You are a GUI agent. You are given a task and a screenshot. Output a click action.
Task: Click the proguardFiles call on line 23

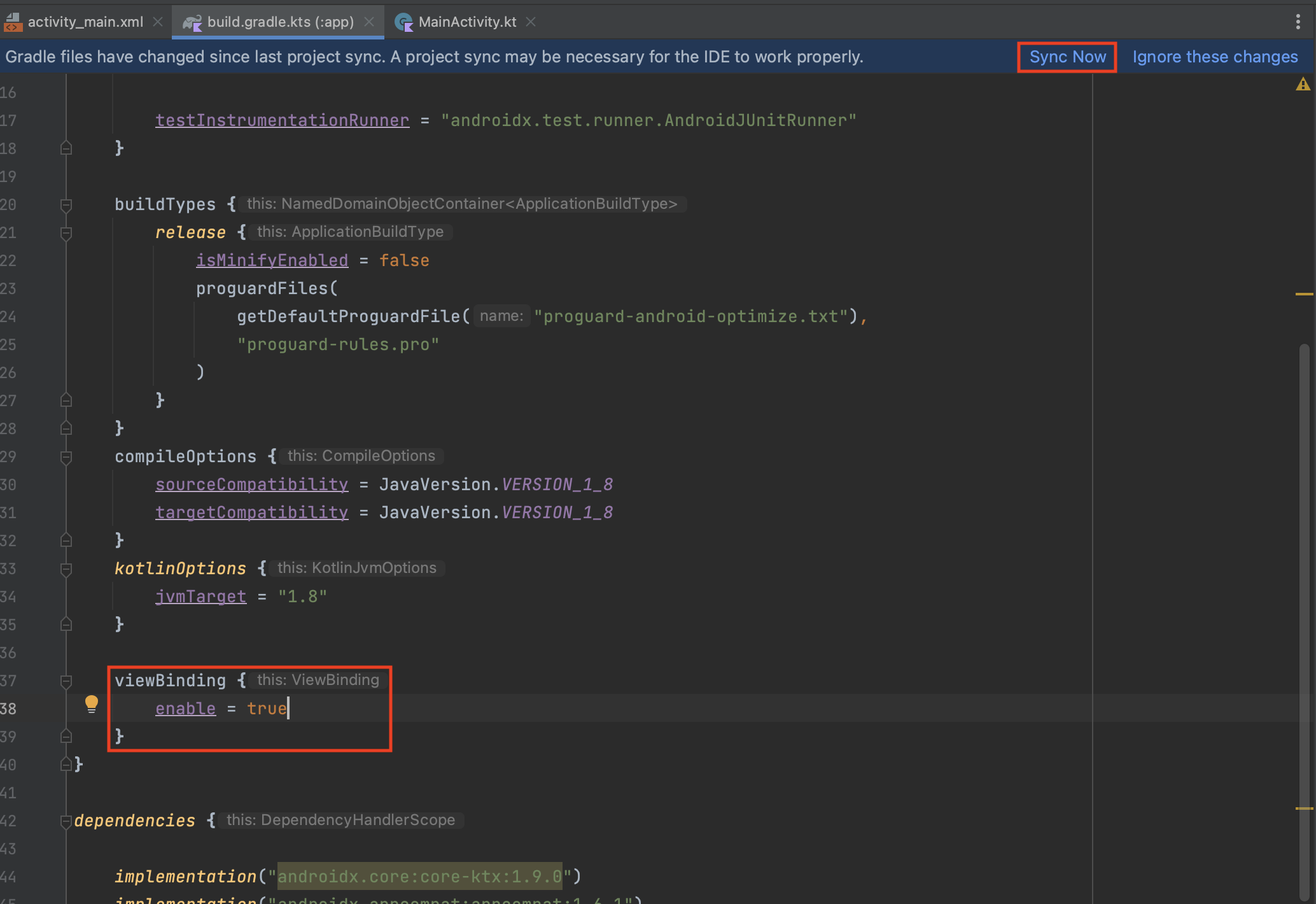pyautogui.click(x=262, y=288)
